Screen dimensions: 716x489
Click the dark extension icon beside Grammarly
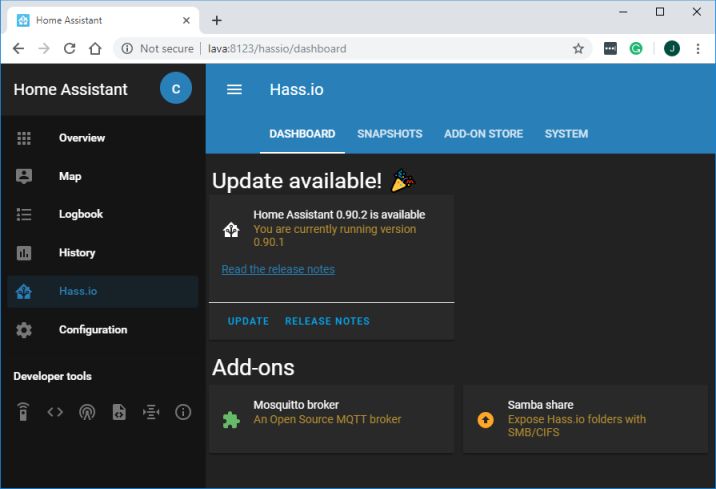tap(610, 48)
